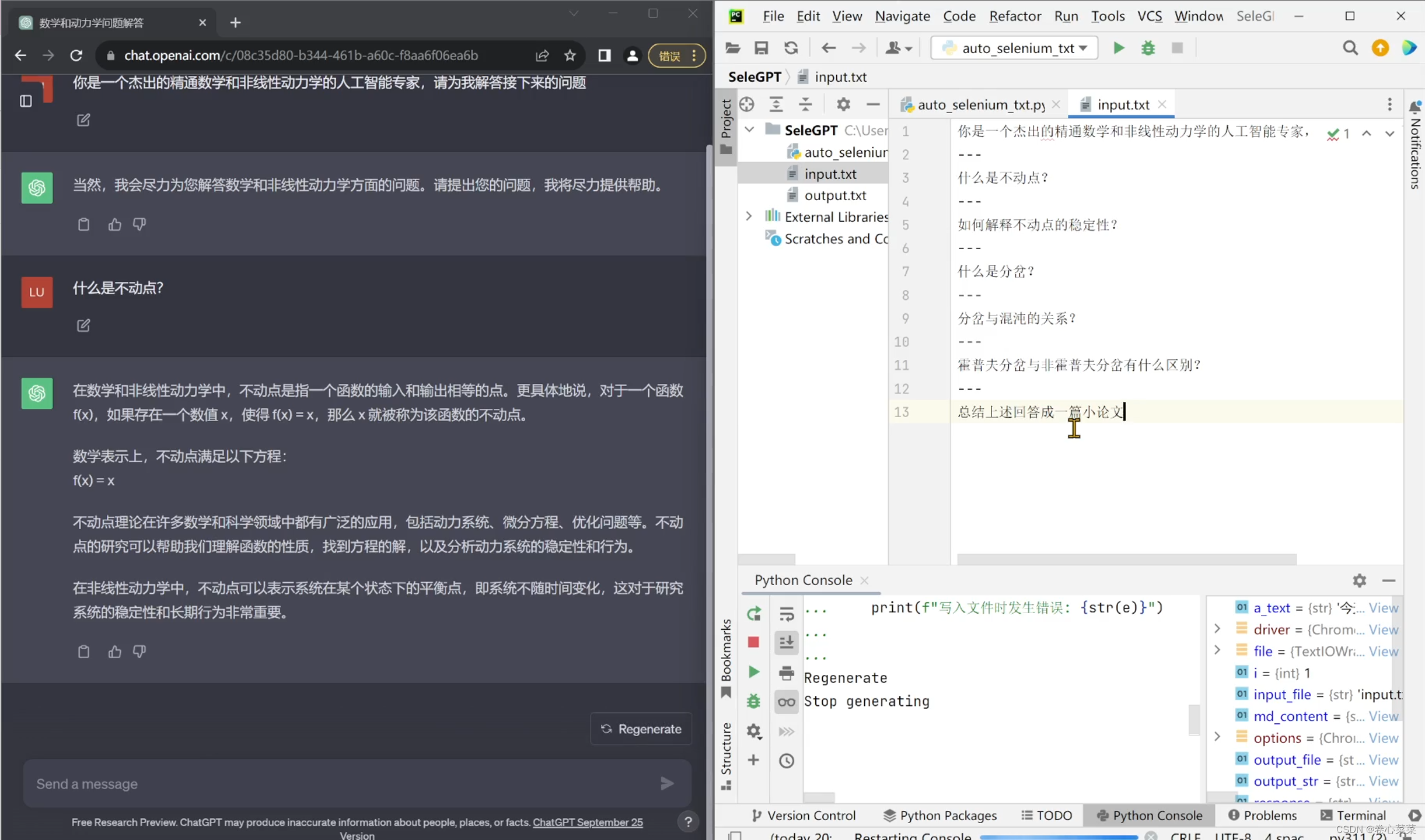The height and width of the screenshot is (840, 1425).
Task: Toggle scroll to end in Python Console
Action: pos(786,642)
